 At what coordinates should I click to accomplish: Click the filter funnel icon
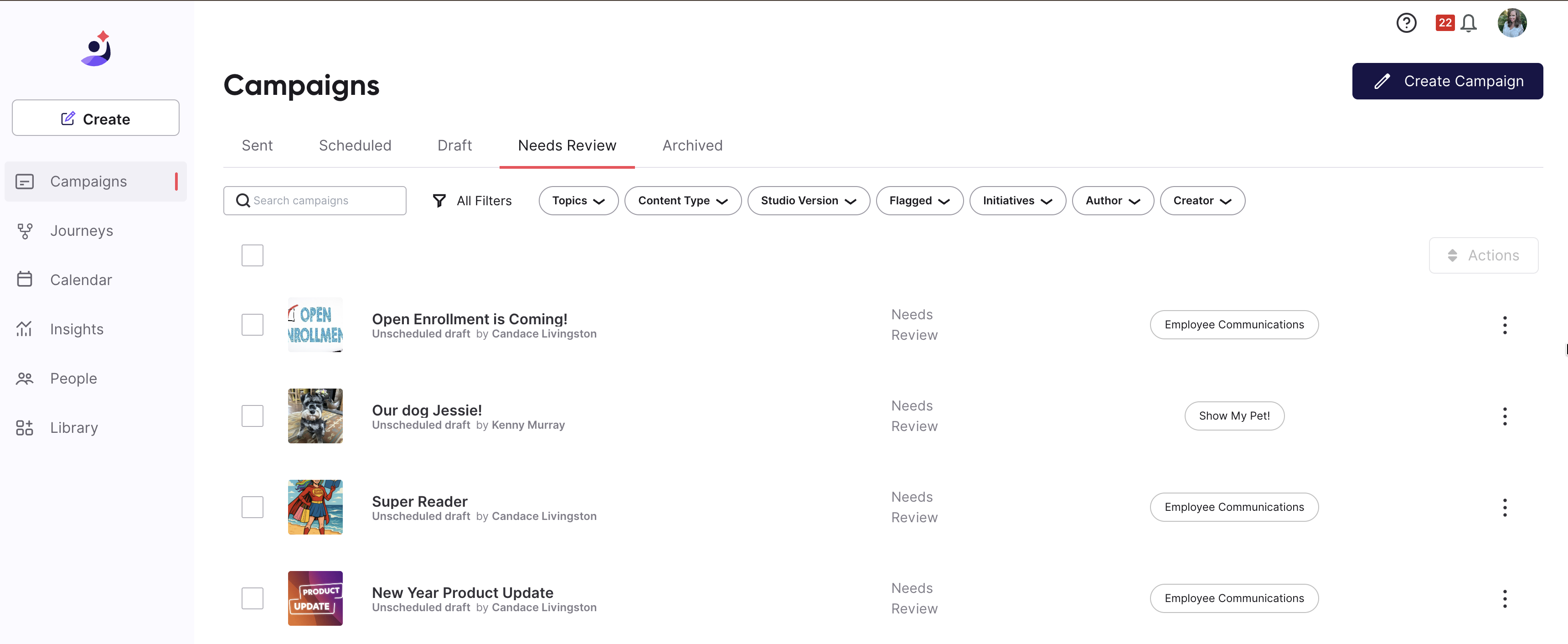(x=439, y=200)
